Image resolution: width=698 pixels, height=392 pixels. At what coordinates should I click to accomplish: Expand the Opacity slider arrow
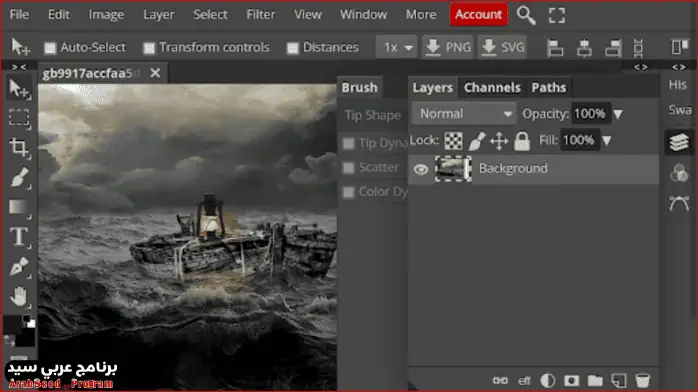(618, 114)
